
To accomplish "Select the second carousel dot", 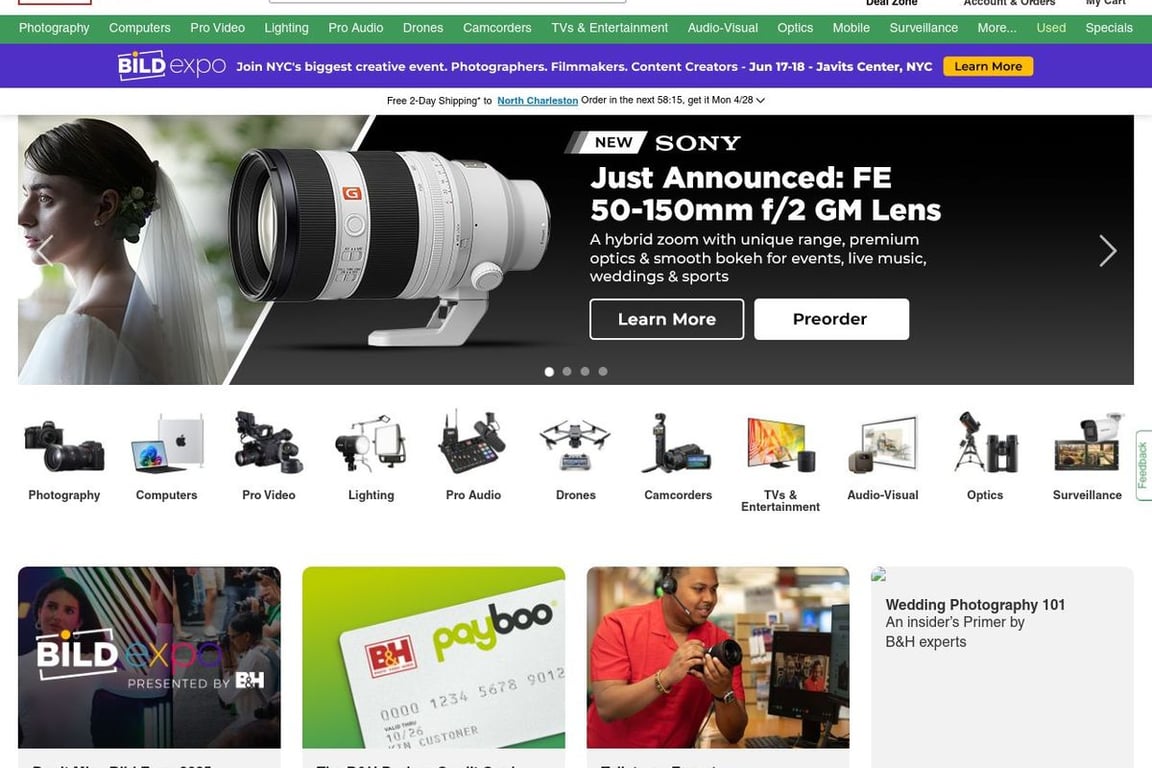I will pos(567,372).
